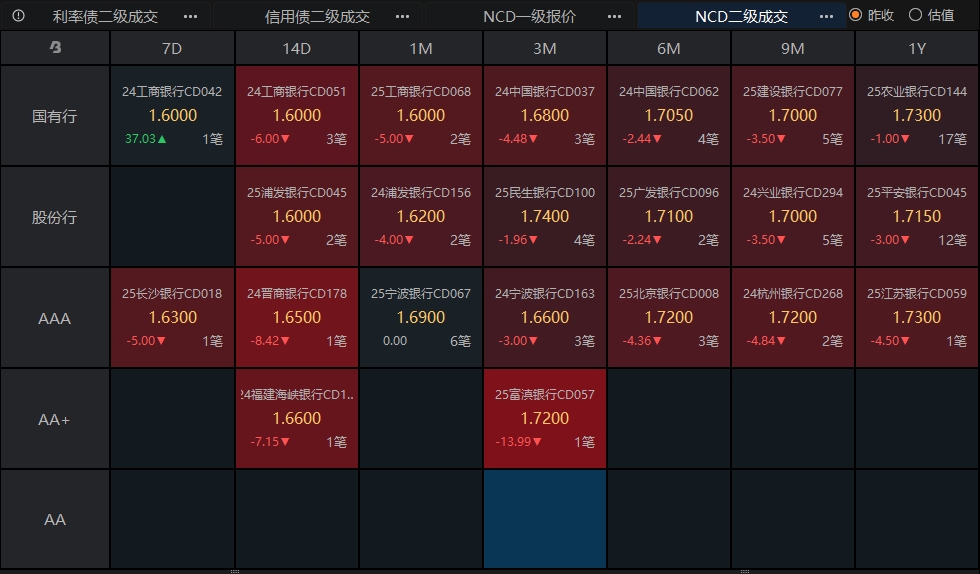Viewport: 980px width, 574px height.
Task: Open the 25建设银行CD077 cell
Action: (x=792, y=116)
